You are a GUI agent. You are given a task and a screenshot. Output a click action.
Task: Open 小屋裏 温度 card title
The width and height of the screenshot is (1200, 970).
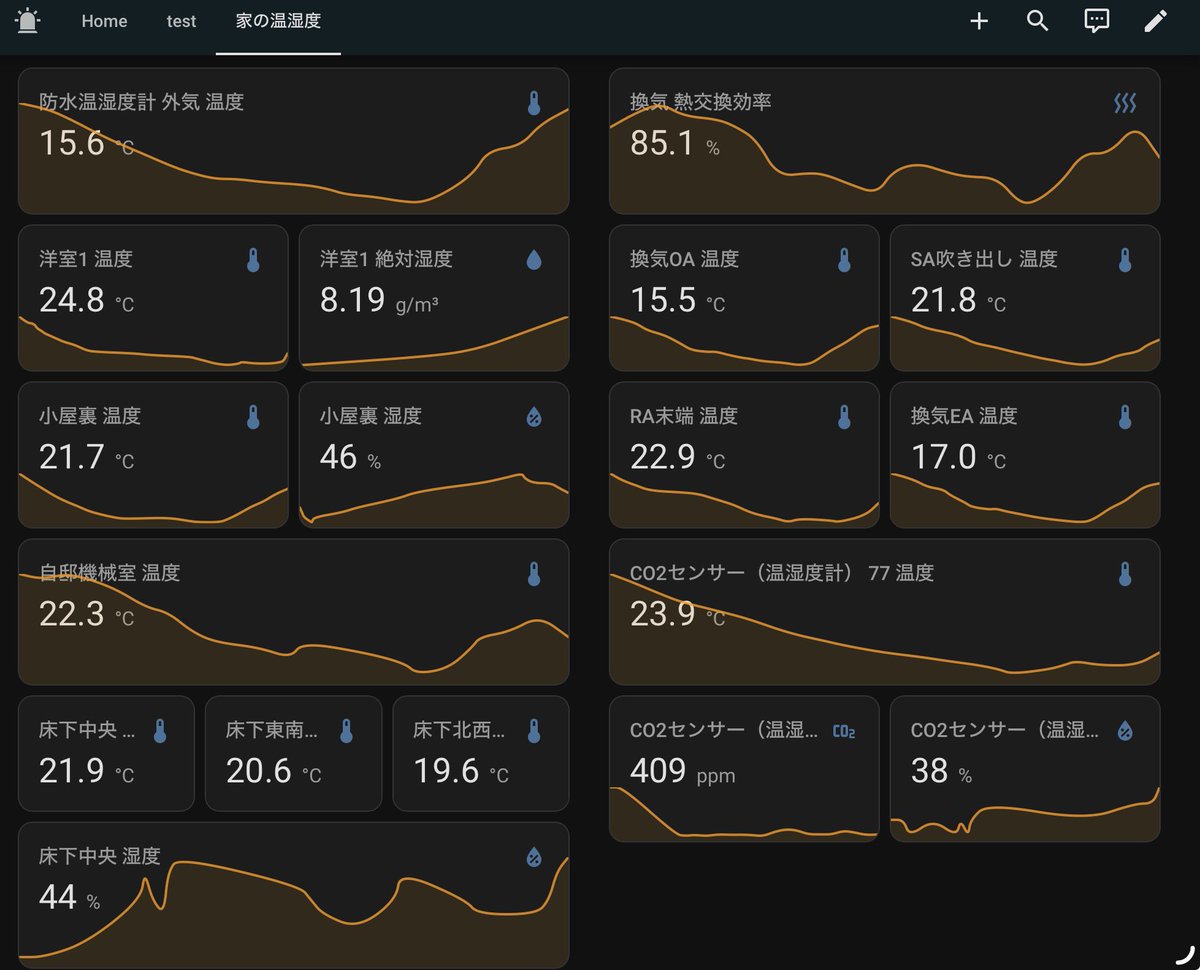click(90, 416)
